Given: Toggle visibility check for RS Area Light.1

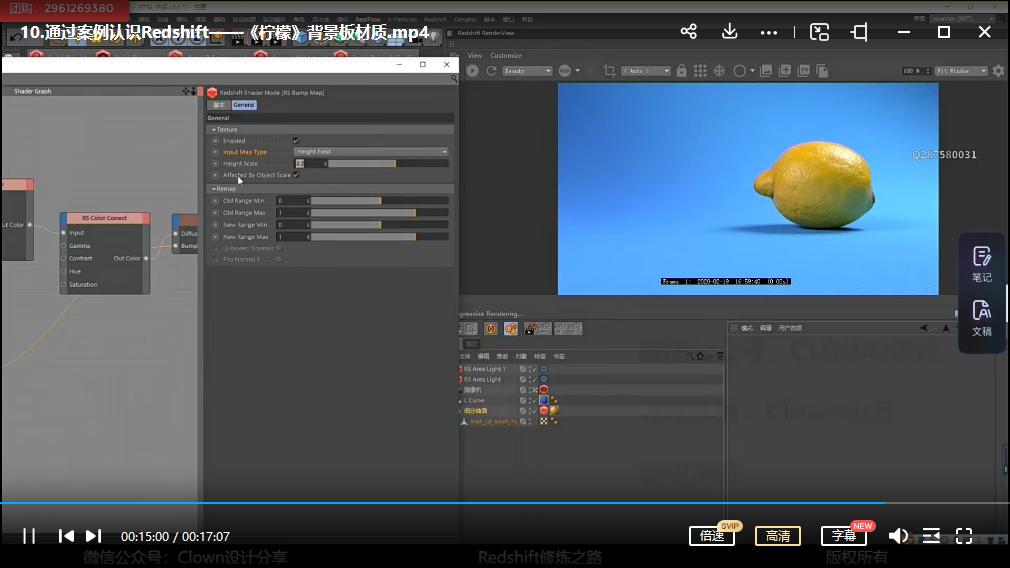Looking at the screenshot, I should pos(533,369).
